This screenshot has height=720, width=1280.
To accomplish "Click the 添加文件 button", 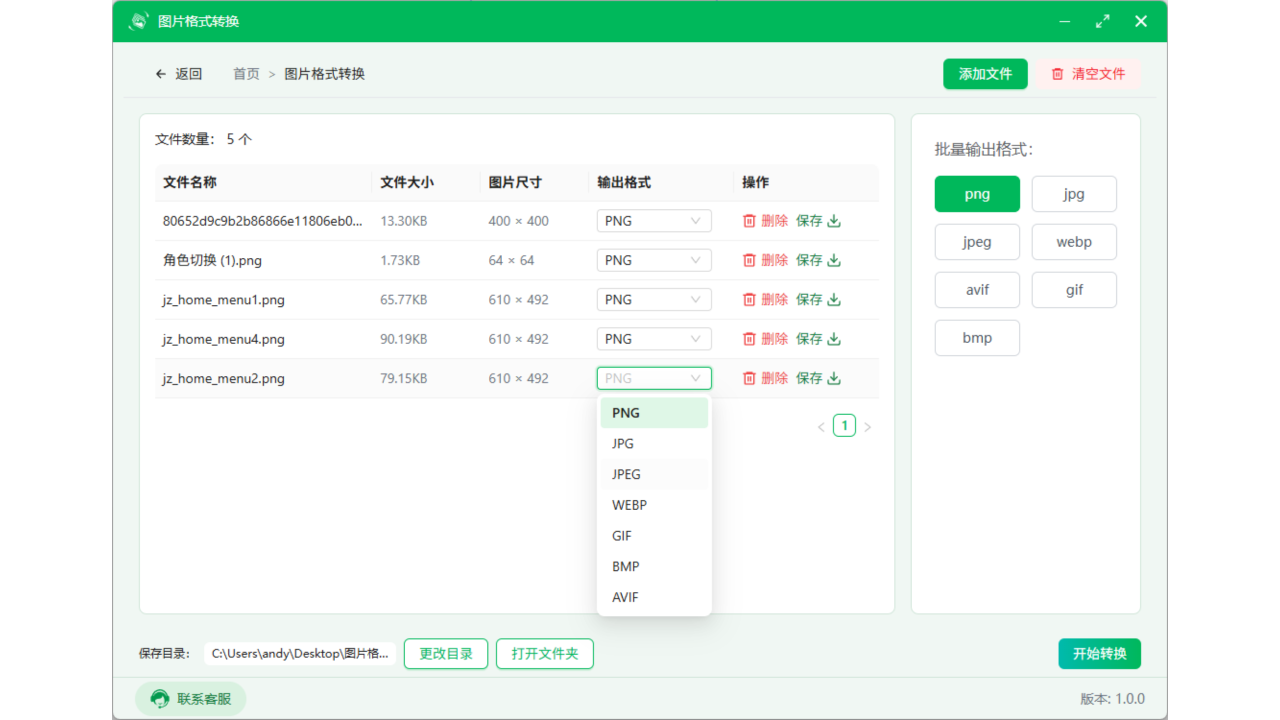I will 985,74.
